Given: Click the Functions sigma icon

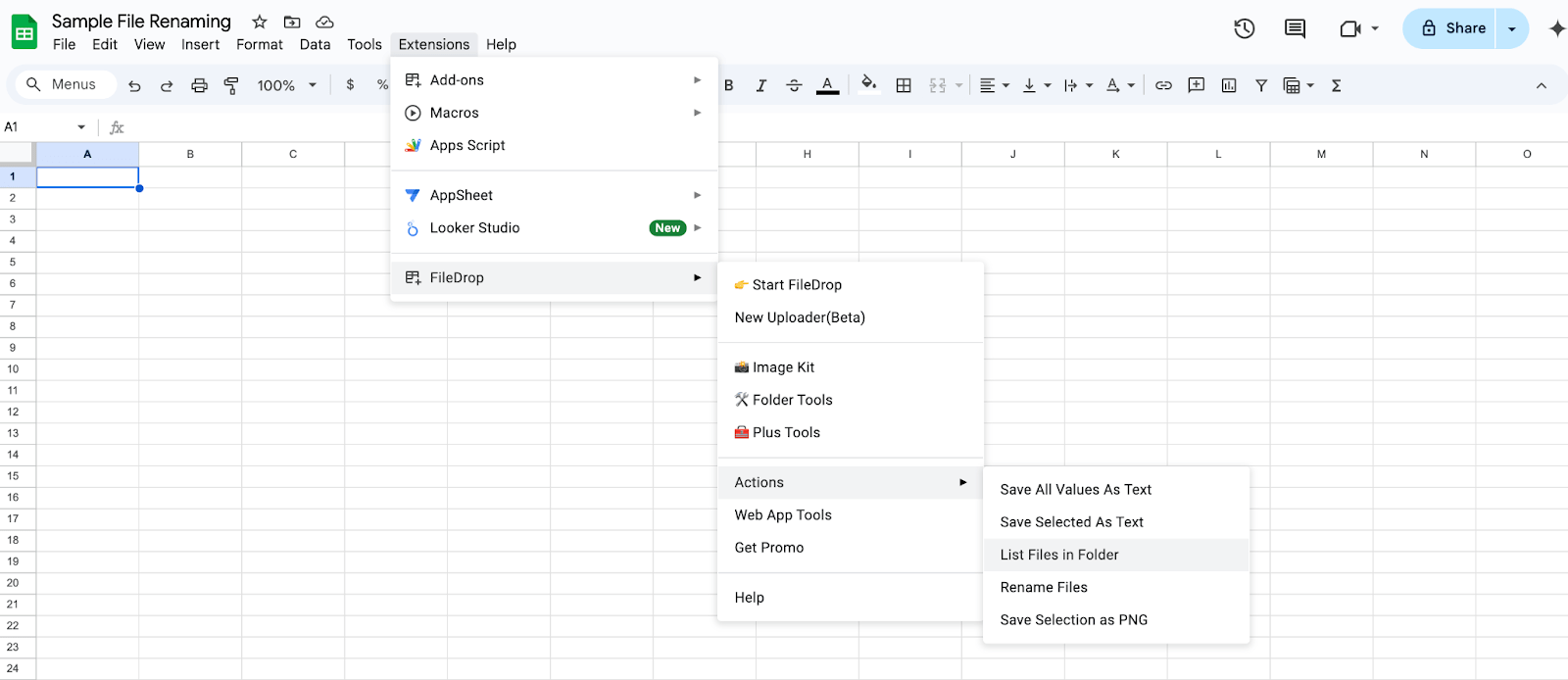Looking at the screenshot, I should pos(1336,85).
